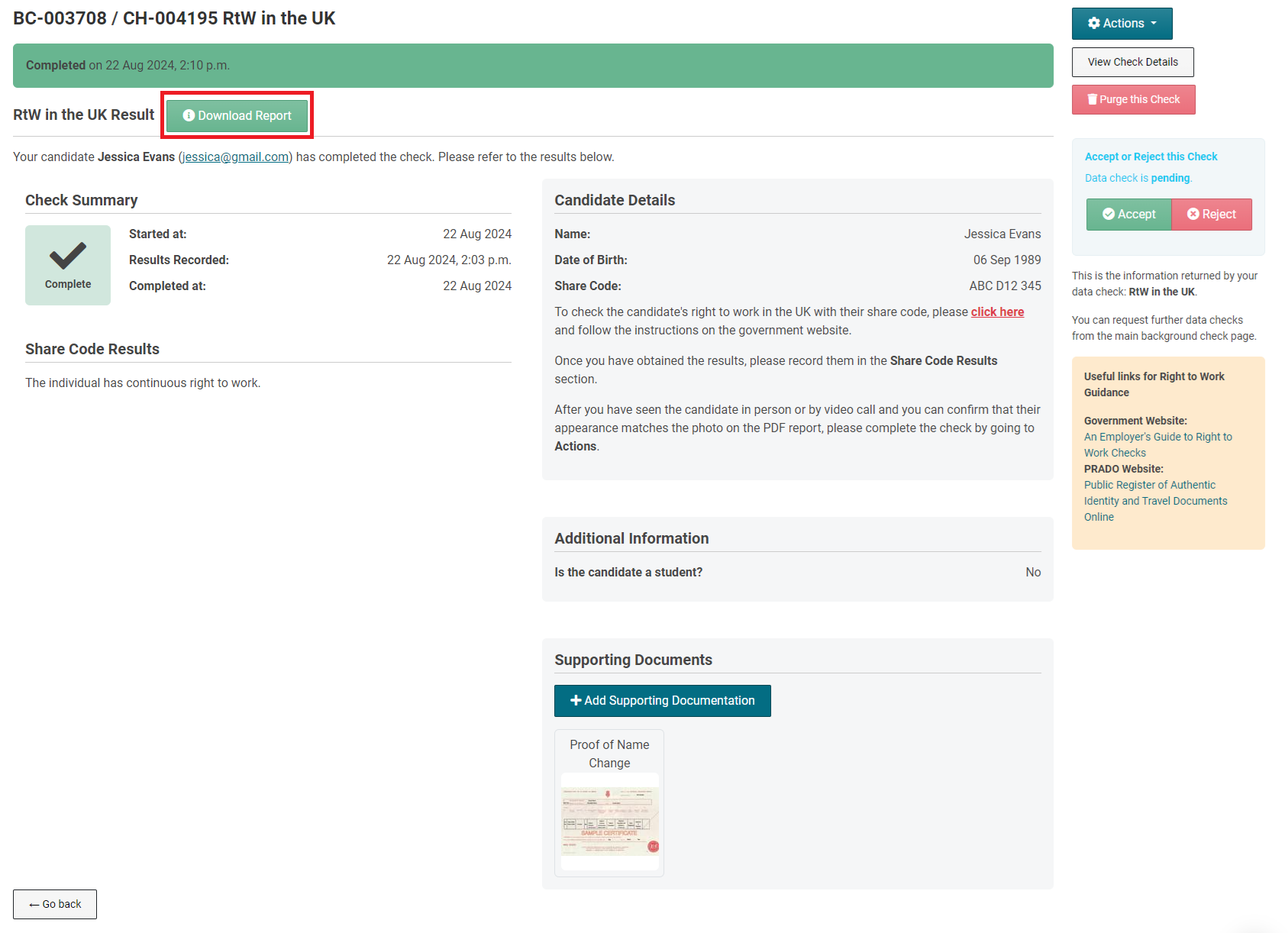Open the jessica@gmail.com email link
Viewport: 1288px width, 933px height.
(x=235, y=157)
